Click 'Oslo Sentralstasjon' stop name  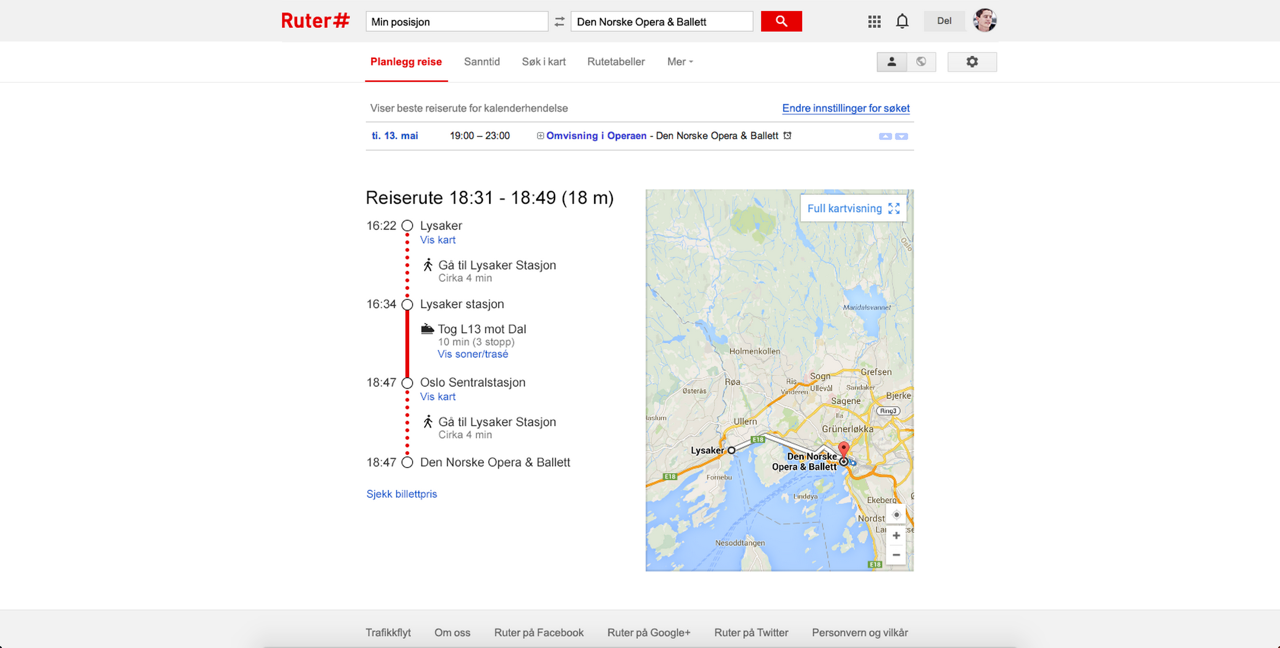(473, 382)
